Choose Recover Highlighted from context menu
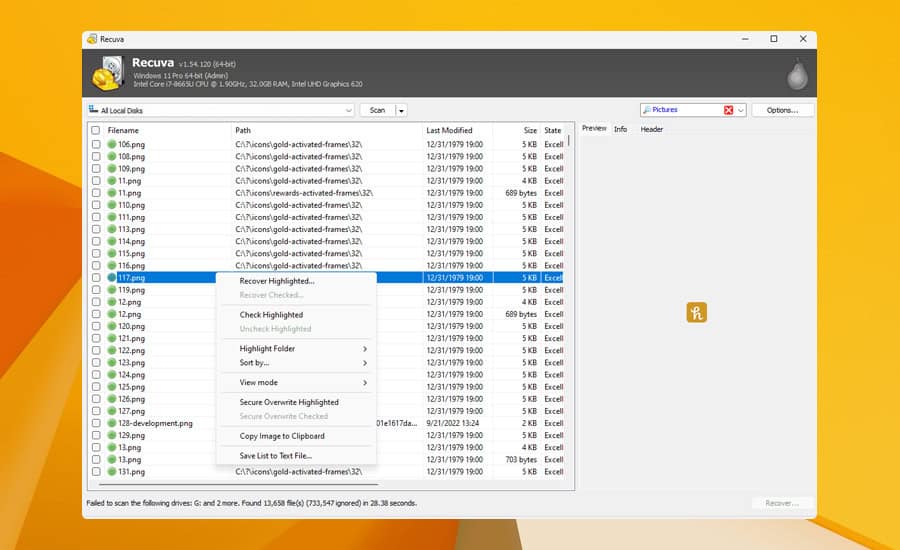 pyautogui.click(x=296, y=281)
